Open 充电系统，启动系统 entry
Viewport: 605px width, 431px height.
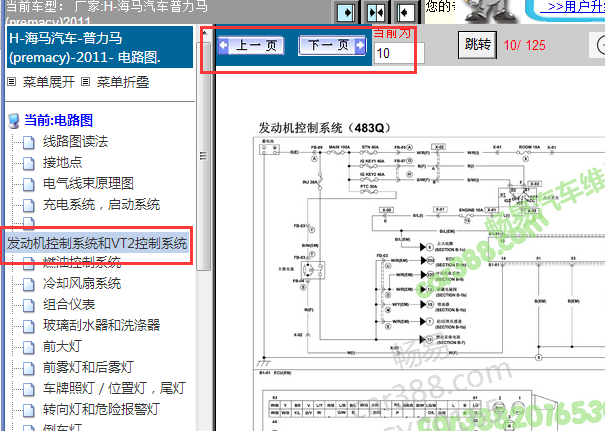coord(101,204)
